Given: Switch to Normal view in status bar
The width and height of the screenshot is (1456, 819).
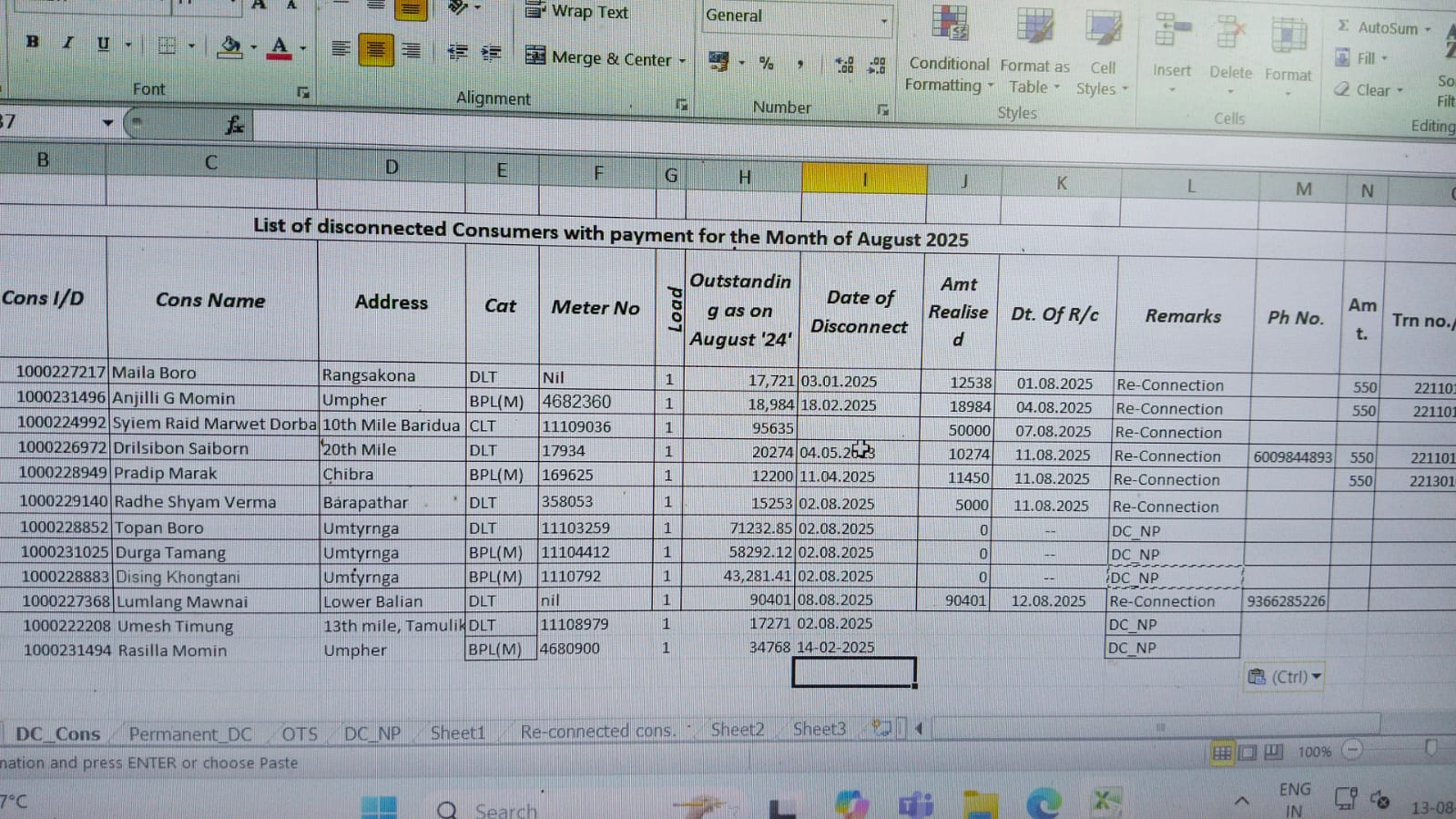Looking at the screenshot, I should pos(1221,752).
